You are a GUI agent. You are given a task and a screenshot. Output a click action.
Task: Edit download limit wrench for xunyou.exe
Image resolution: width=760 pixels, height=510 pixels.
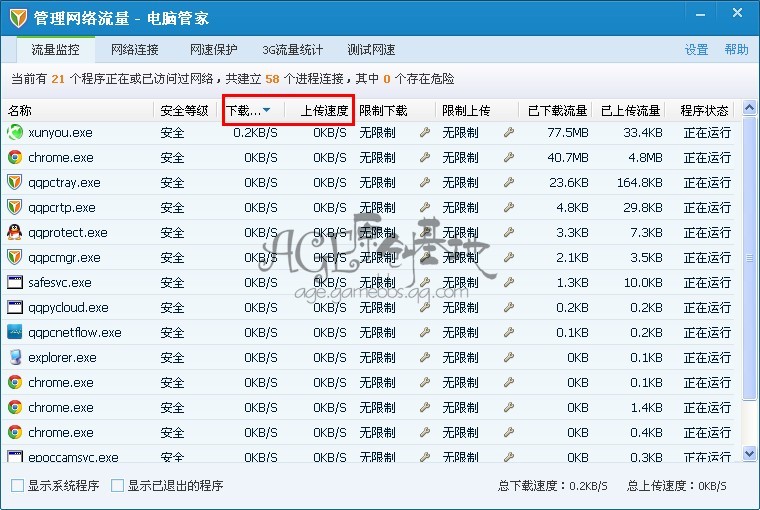tap(425, 132)
